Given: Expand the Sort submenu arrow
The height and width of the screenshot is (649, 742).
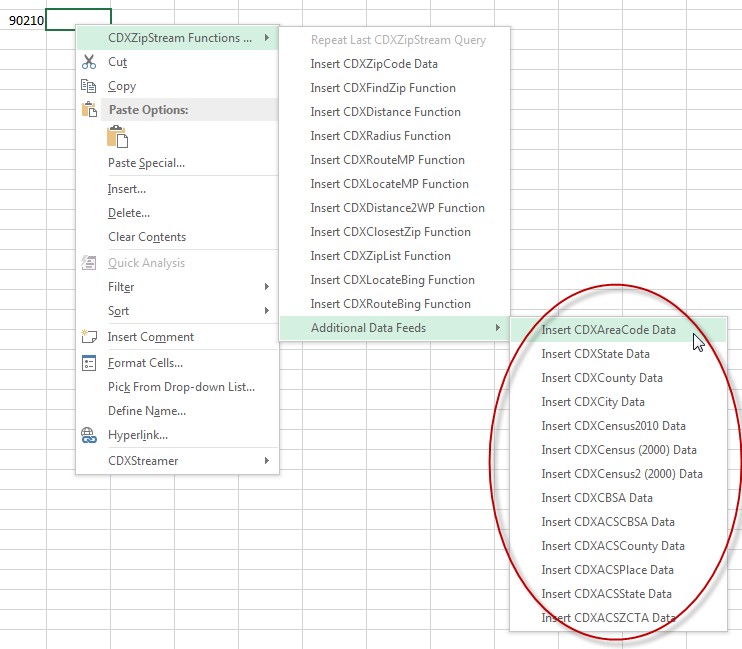Looking at the screenshot, I should [x=267, y=311].
